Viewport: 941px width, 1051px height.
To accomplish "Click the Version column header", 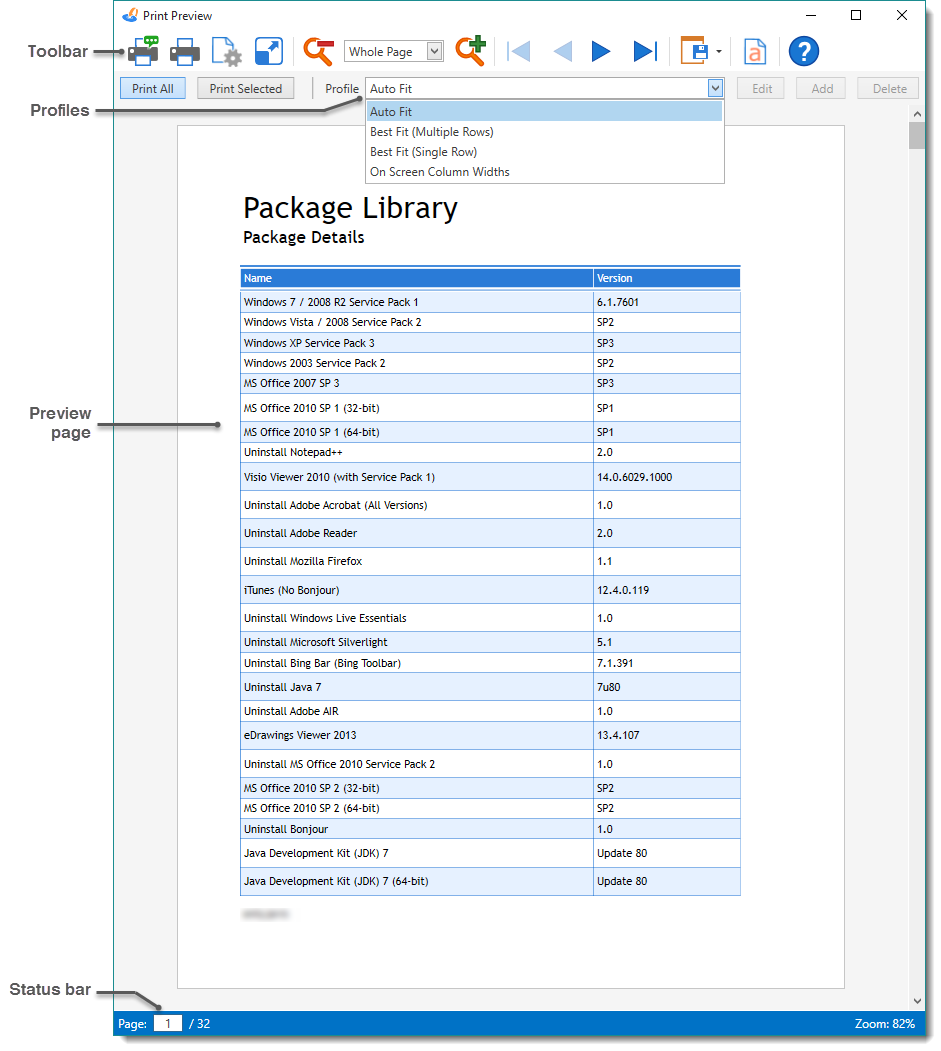I will (667, 278).
